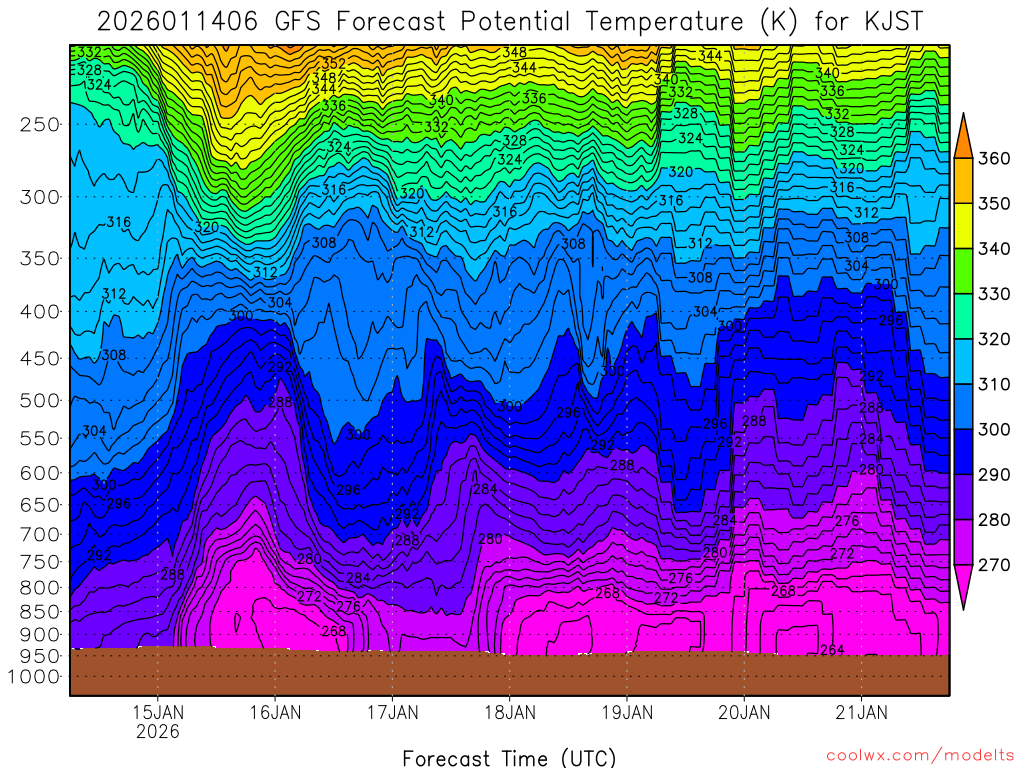Select the 21JAN time axis label

[861, 712]
